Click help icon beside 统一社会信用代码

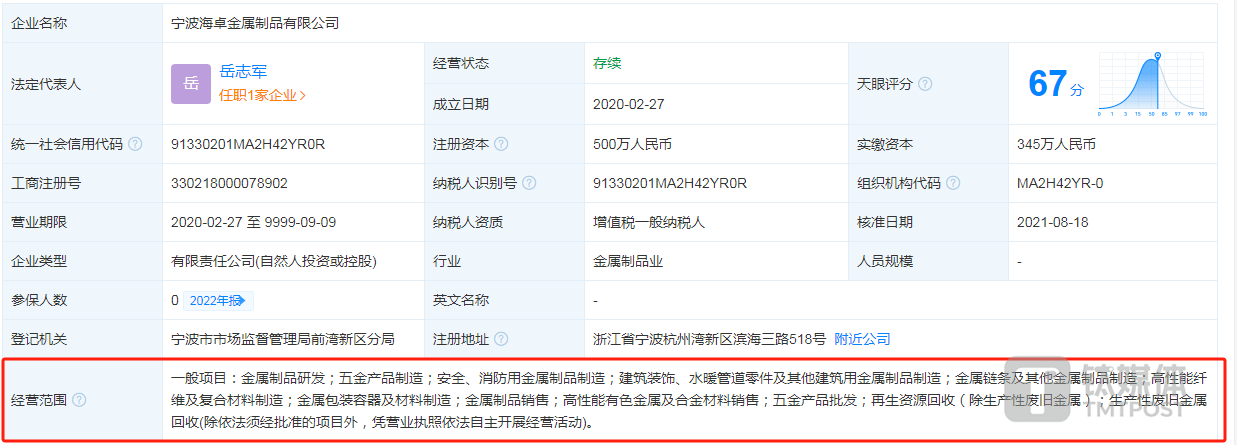pos(135,144)
